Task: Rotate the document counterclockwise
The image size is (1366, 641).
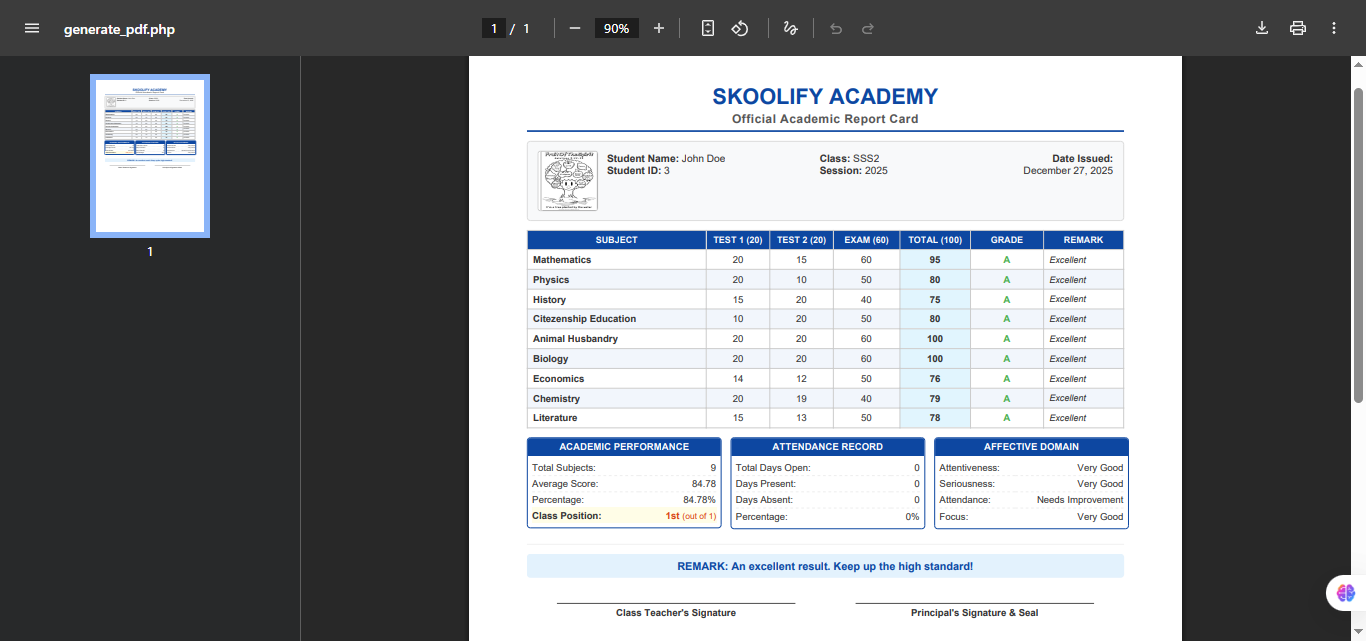Action: coord(740,28)
